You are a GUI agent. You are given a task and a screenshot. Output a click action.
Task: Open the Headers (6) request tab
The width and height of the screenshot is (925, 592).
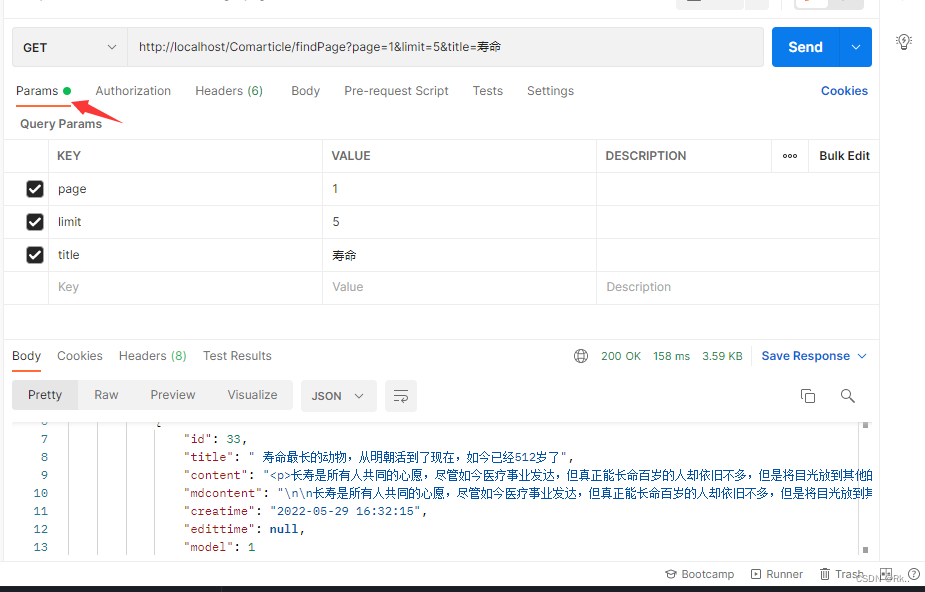(229, 91)
